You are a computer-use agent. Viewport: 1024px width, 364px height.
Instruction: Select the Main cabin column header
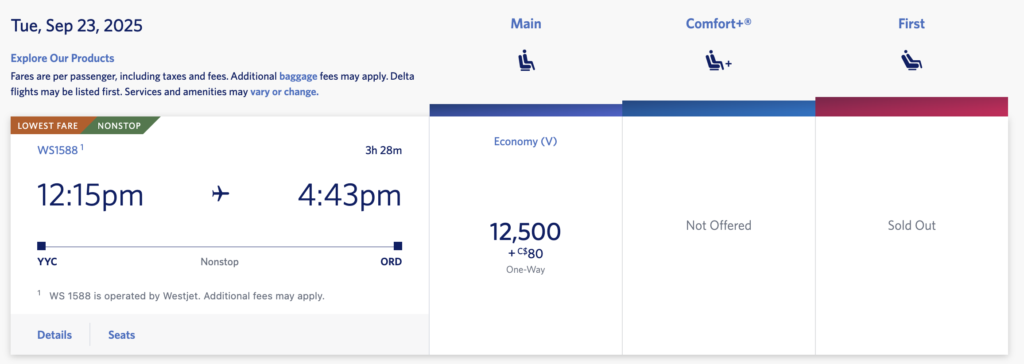[x=526, y=24]
